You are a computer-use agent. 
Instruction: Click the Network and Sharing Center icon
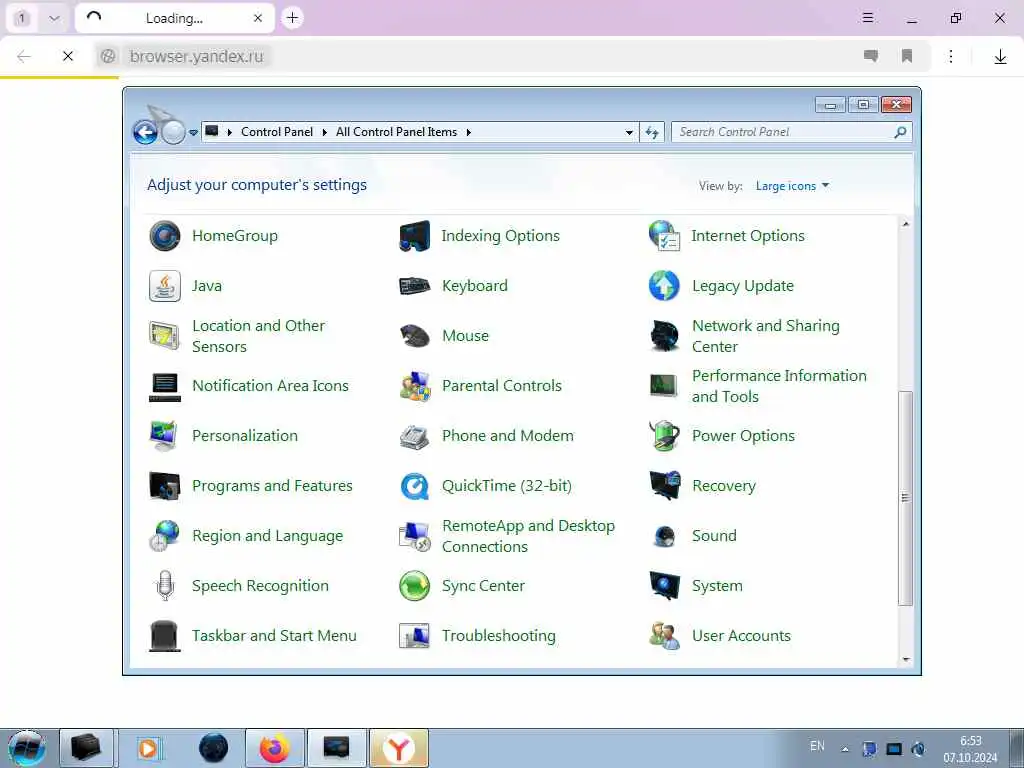[x=665, y=336]
